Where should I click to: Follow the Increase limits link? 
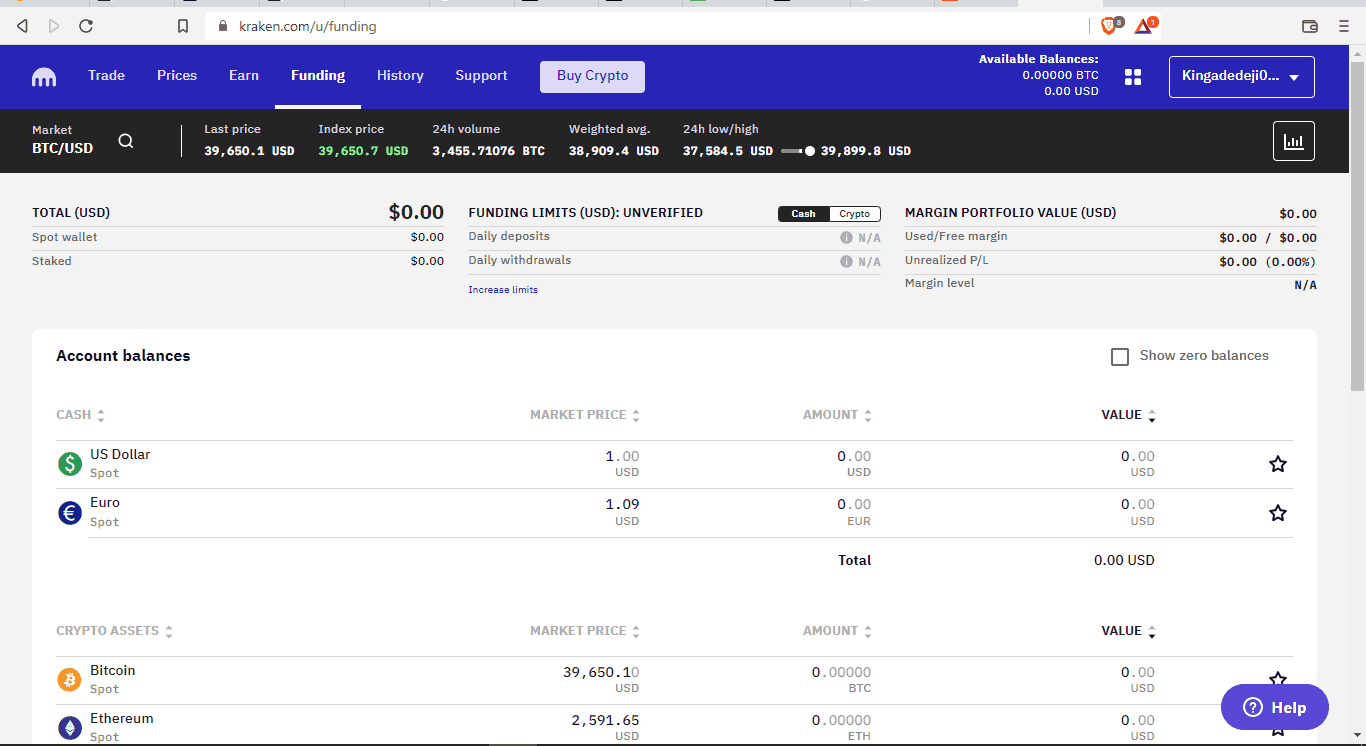click(x=503, y=290)
